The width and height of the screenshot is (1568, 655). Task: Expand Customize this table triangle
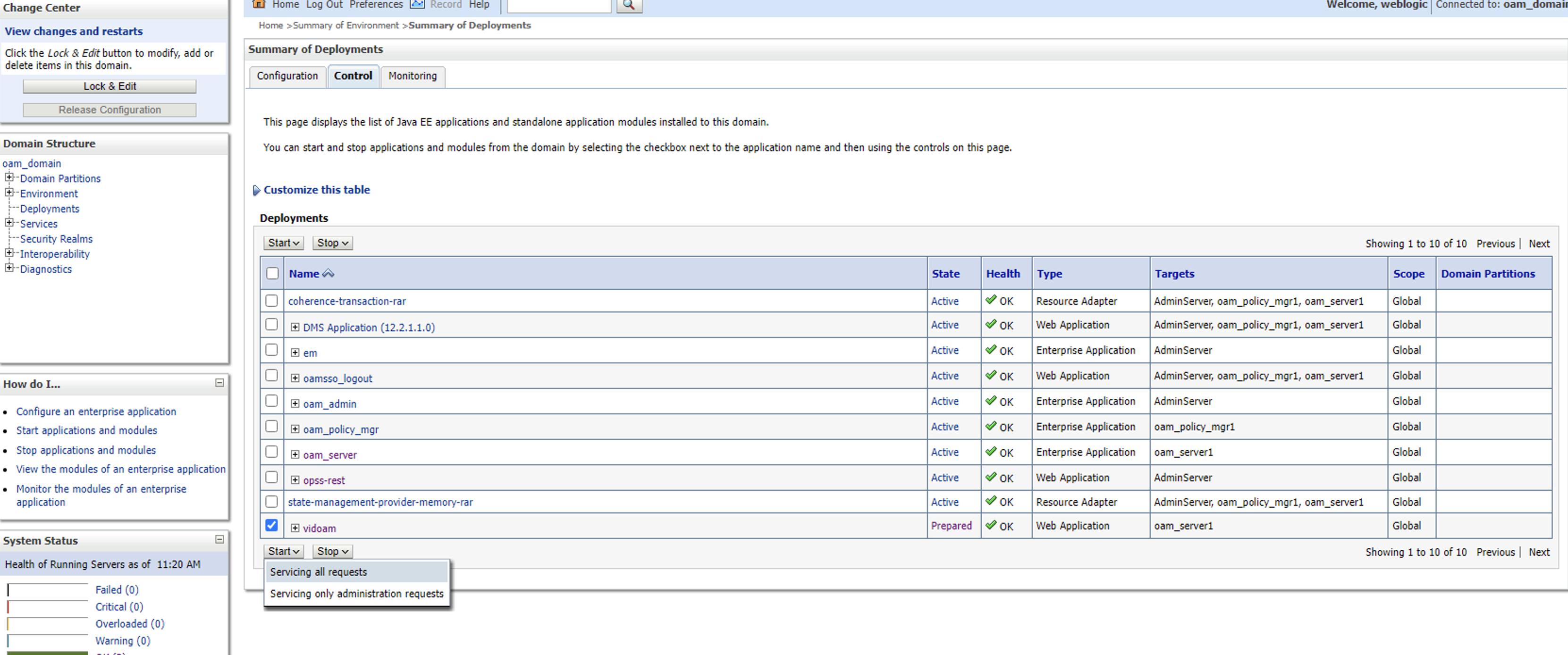click(256, 190)
